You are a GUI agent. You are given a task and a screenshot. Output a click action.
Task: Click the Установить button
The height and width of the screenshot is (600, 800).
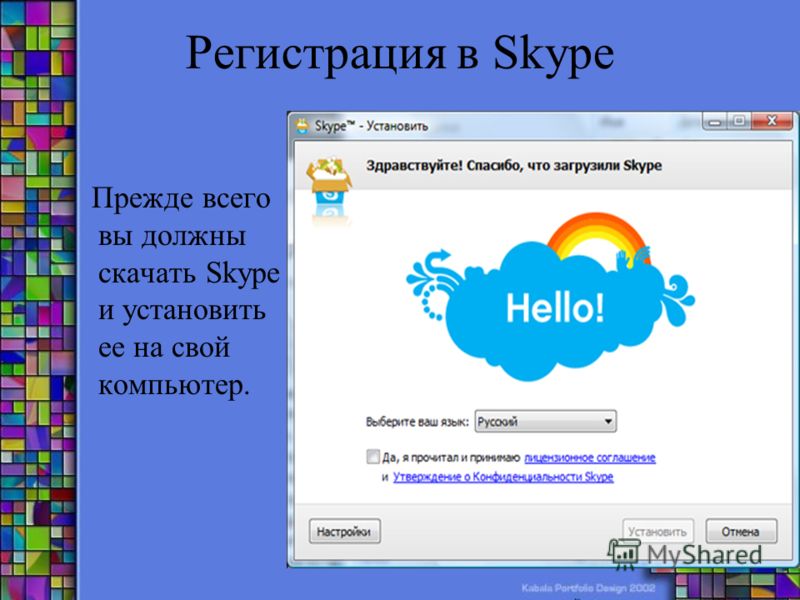coord(657,531)
